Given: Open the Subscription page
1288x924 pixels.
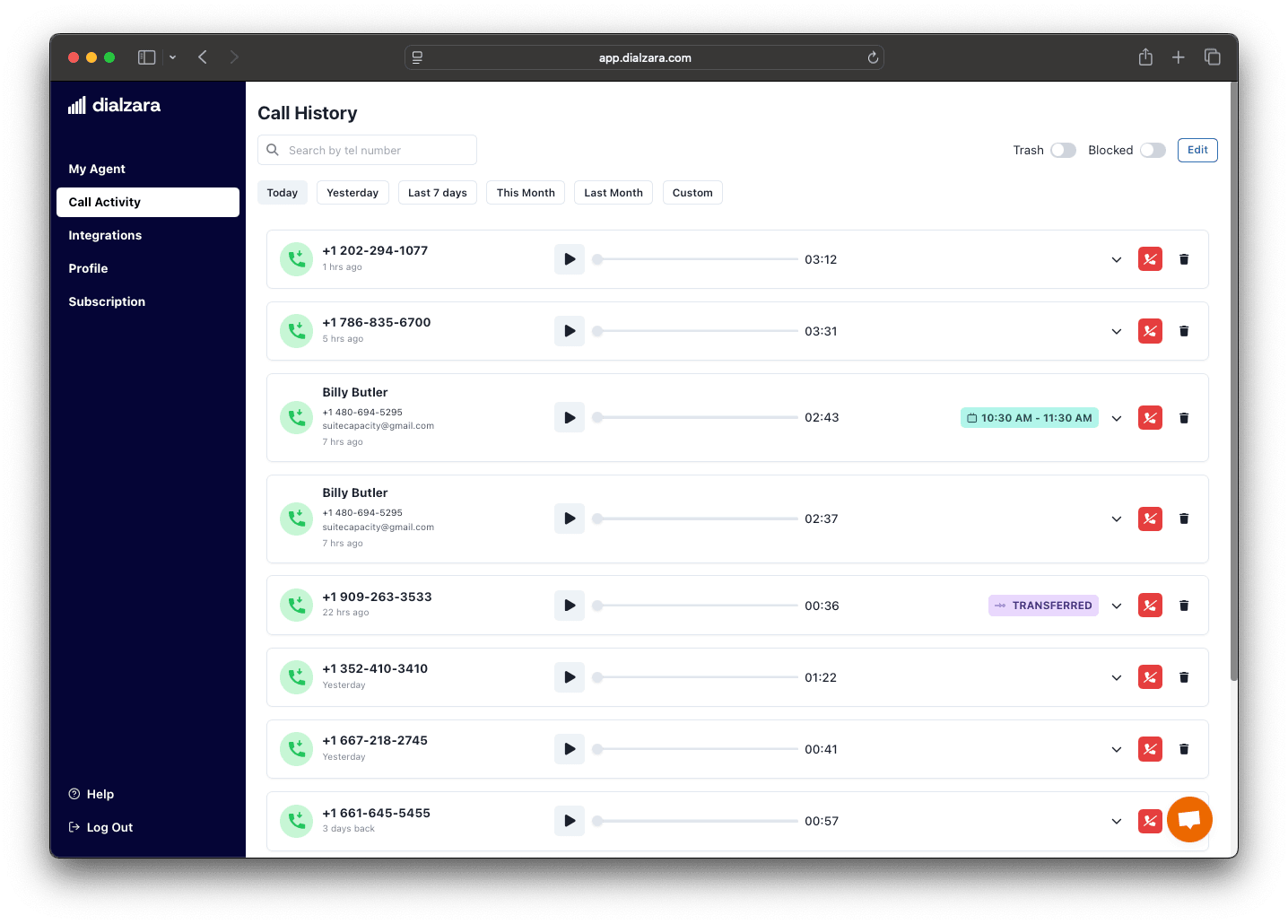Looking at the screenshot, I should (x=107, y=301).
